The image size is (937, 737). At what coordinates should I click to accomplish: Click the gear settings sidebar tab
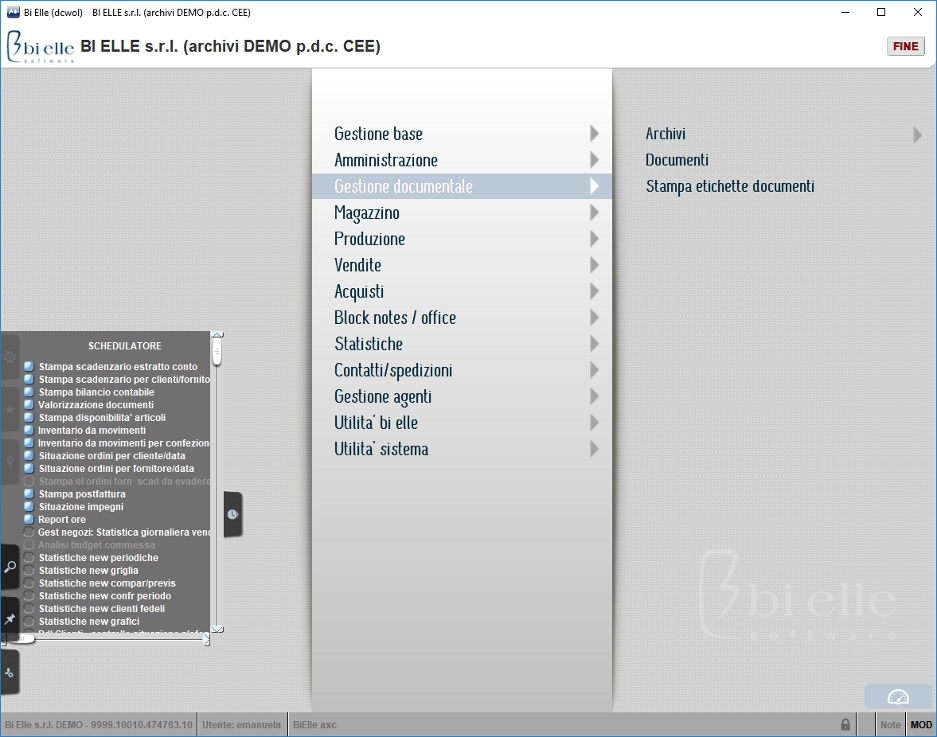[10, 357]
